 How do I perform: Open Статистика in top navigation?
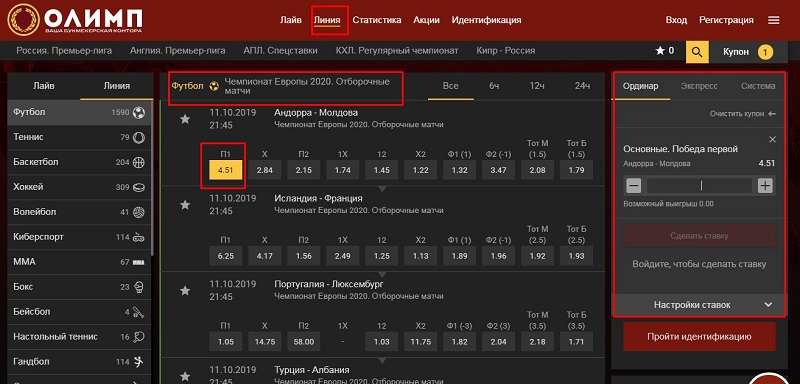(377, 20)
